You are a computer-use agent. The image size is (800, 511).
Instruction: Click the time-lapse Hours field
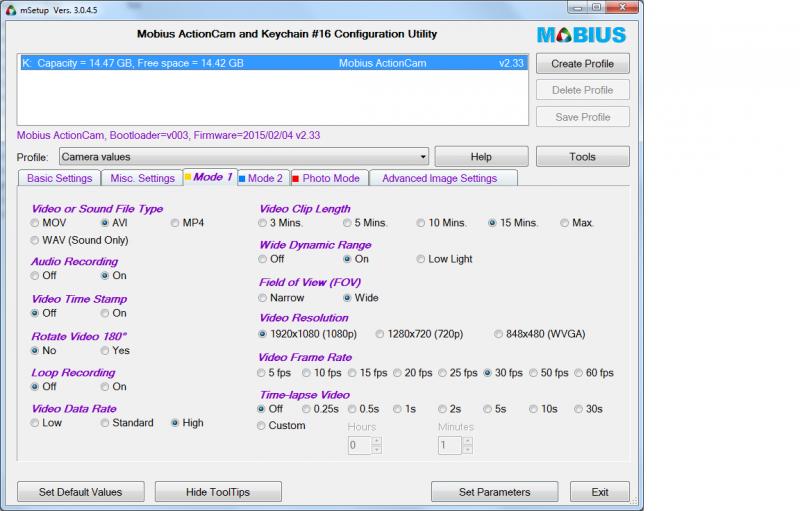coord(360,445)
